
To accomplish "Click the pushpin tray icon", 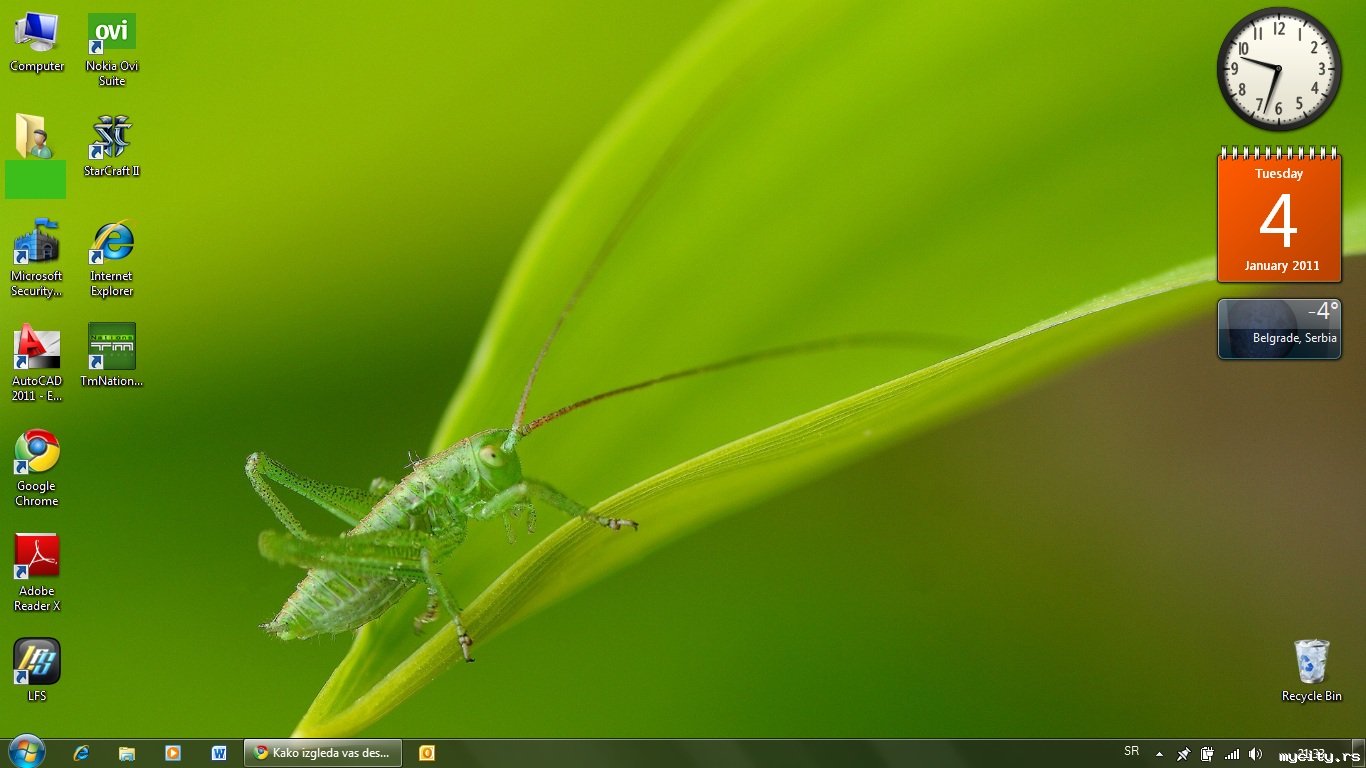I will pos(1184,754).
